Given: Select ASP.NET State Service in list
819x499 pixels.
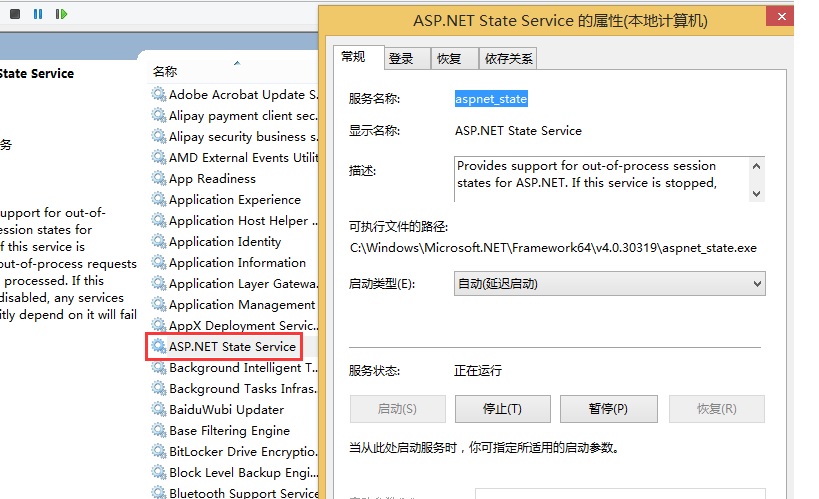Looking at the screenshot, I should 225,346.
